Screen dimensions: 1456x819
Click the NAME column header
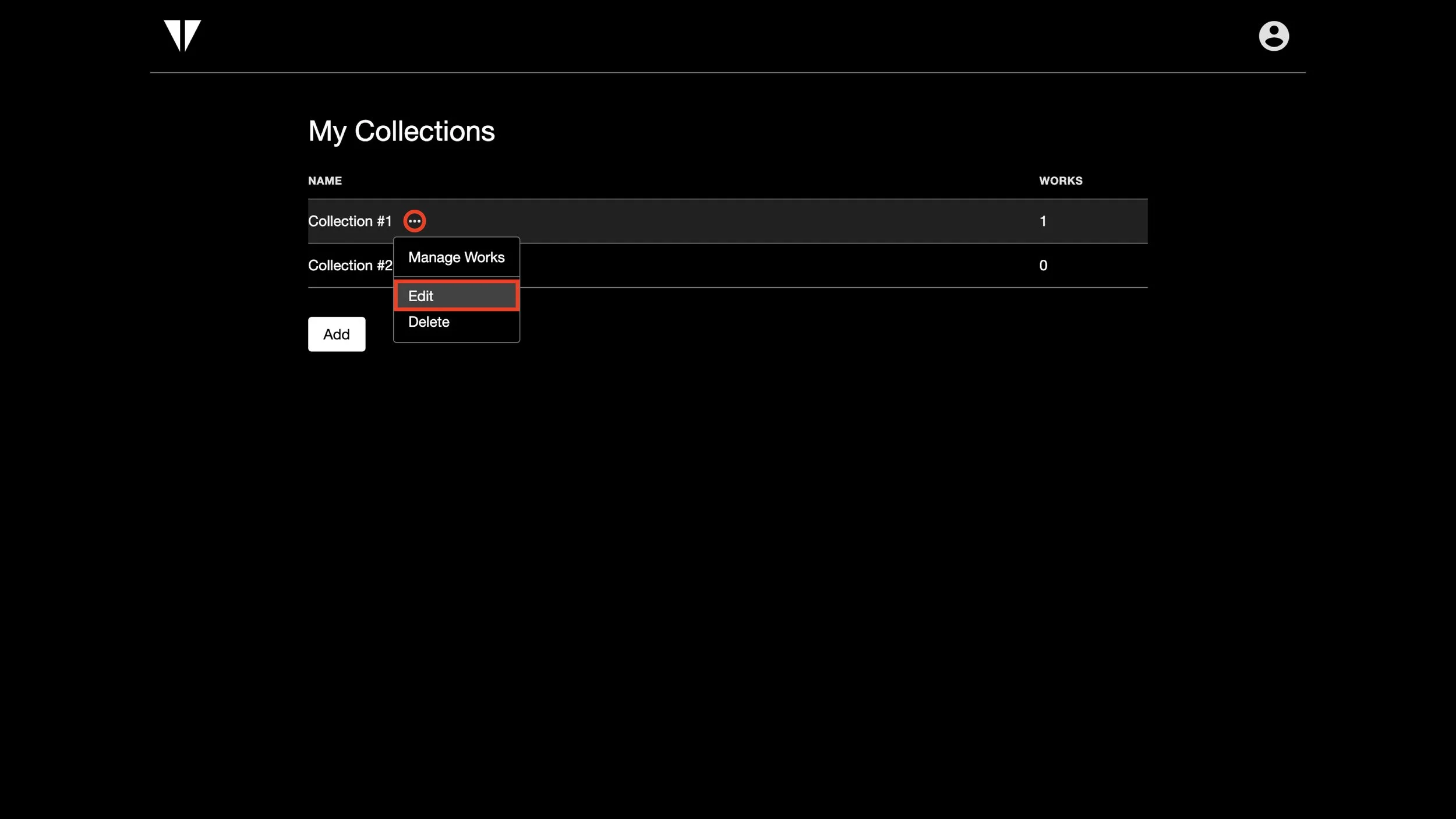(x=325, y=181)
